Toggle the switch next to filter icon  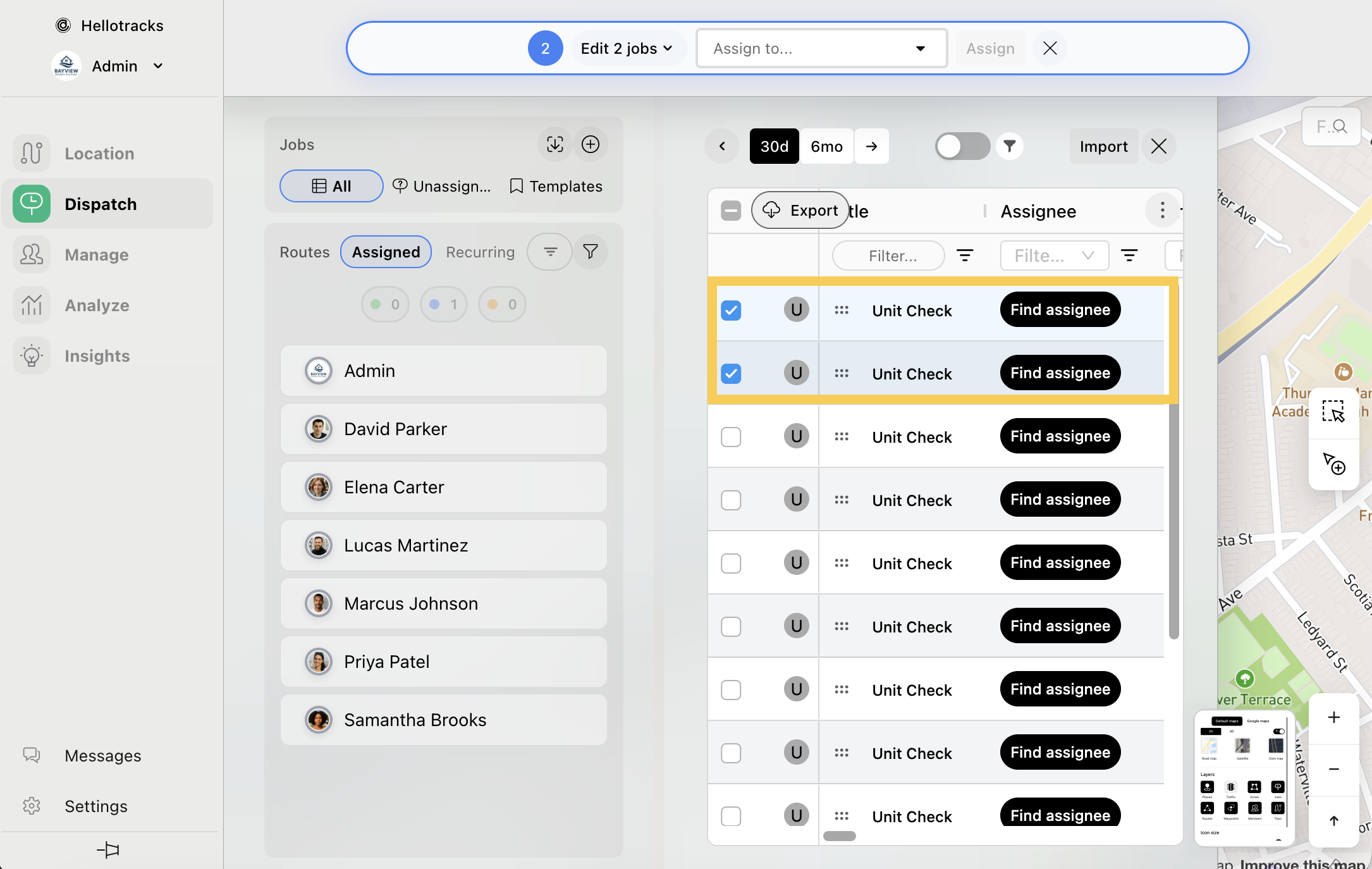click(x=962, y=146)
